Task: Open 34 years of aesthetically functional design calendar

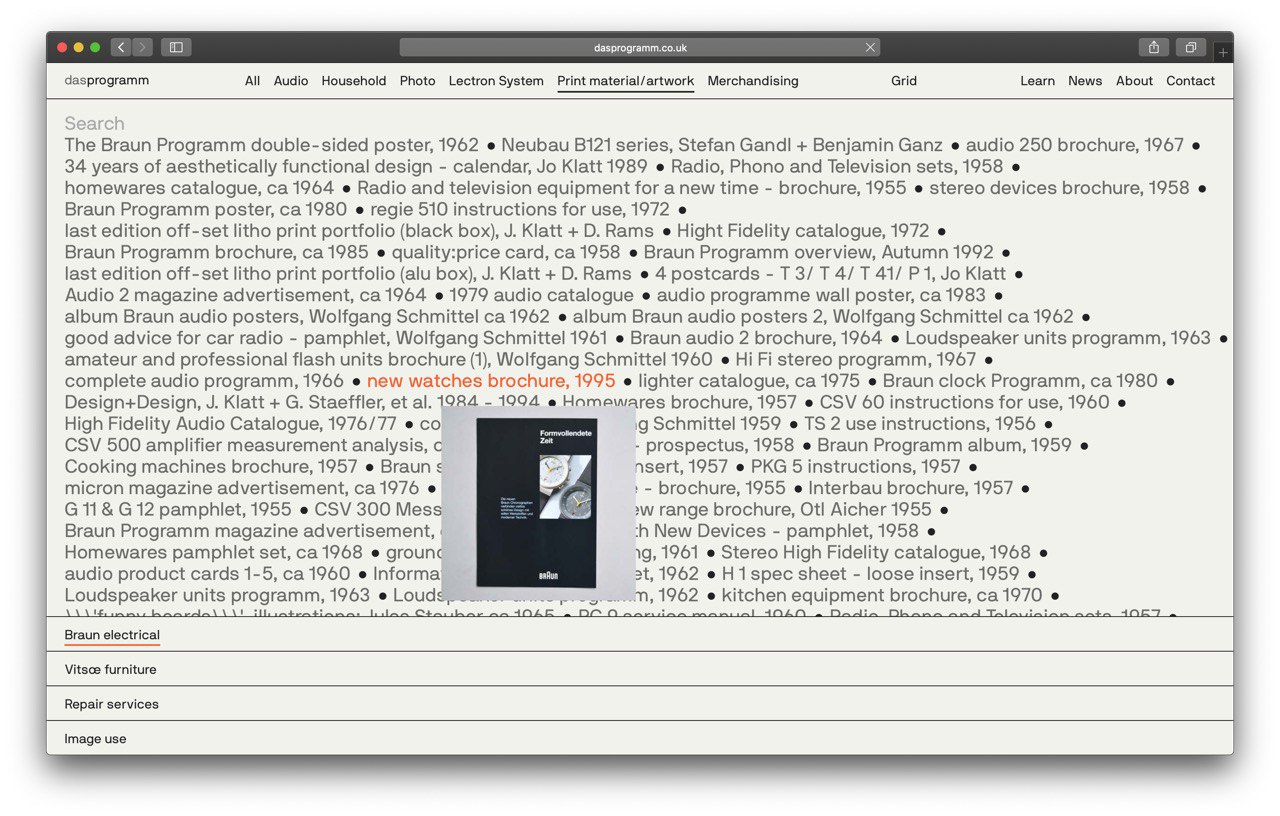Action: [x=356, y=166]
